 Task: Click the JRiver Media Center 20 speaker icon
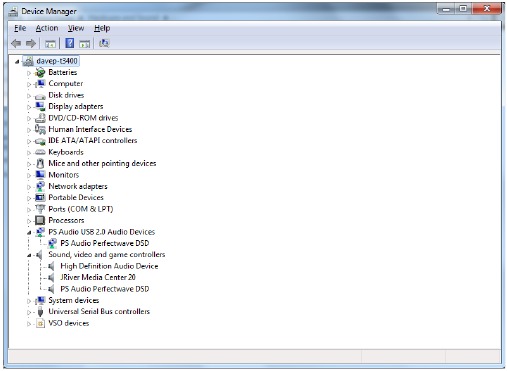pyautogui.click(x=51, y=277)
